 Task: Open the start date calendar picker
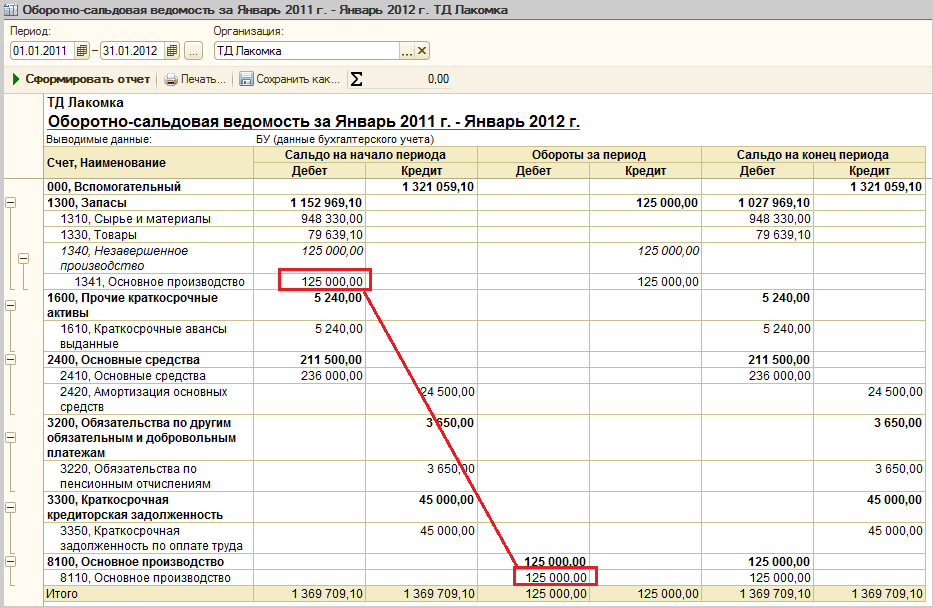coord(82,51)
